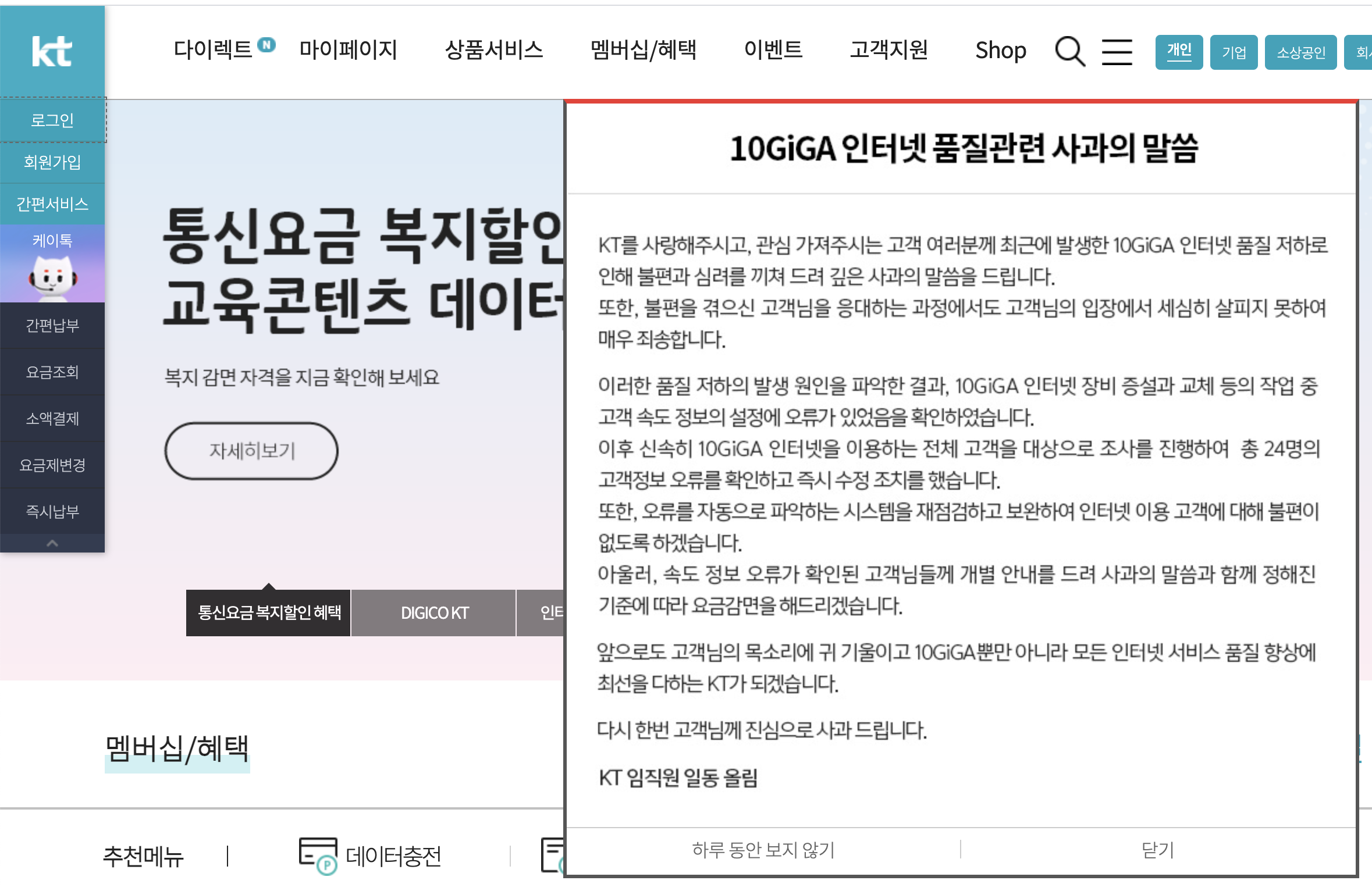1372x891 pixels.
Task: Click the new badge on 다이렉트
Action: click(x=266, y=44)
